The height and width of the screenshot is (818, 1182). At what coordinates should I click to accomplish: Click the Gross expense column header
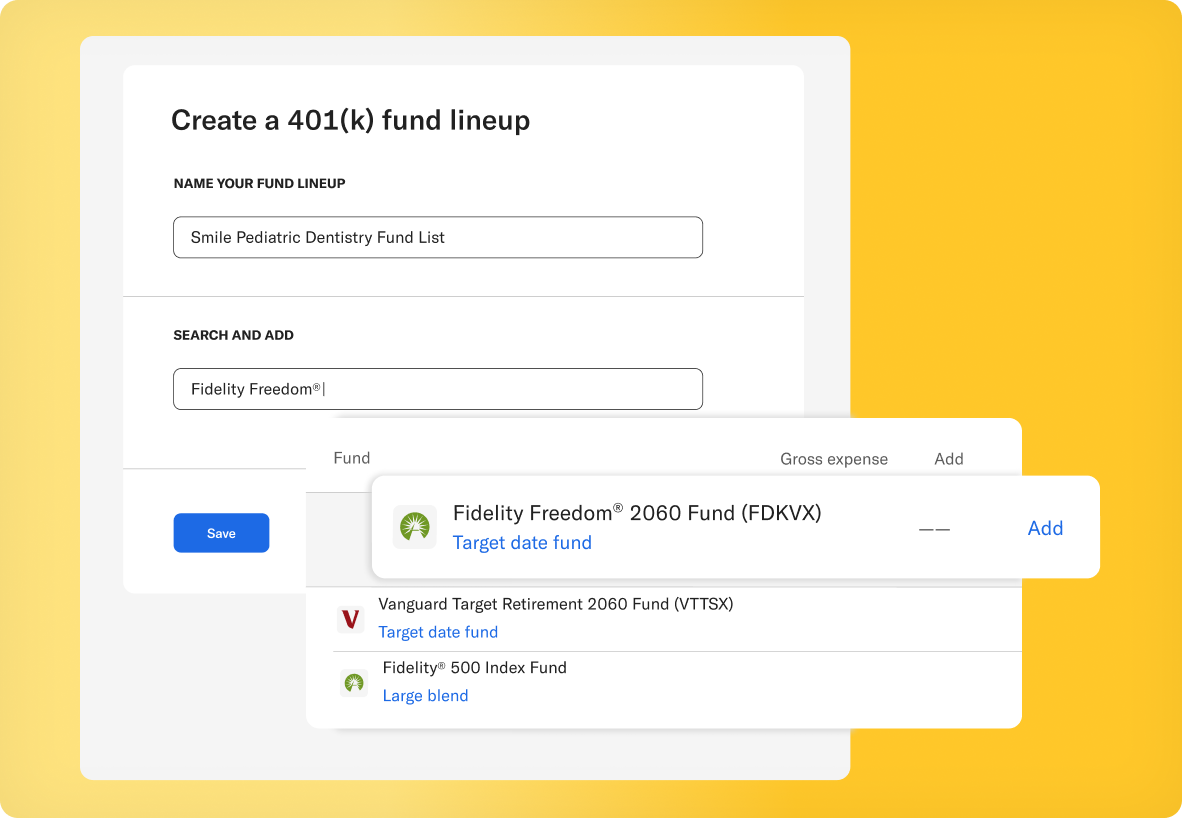click(x=834, y=459)
